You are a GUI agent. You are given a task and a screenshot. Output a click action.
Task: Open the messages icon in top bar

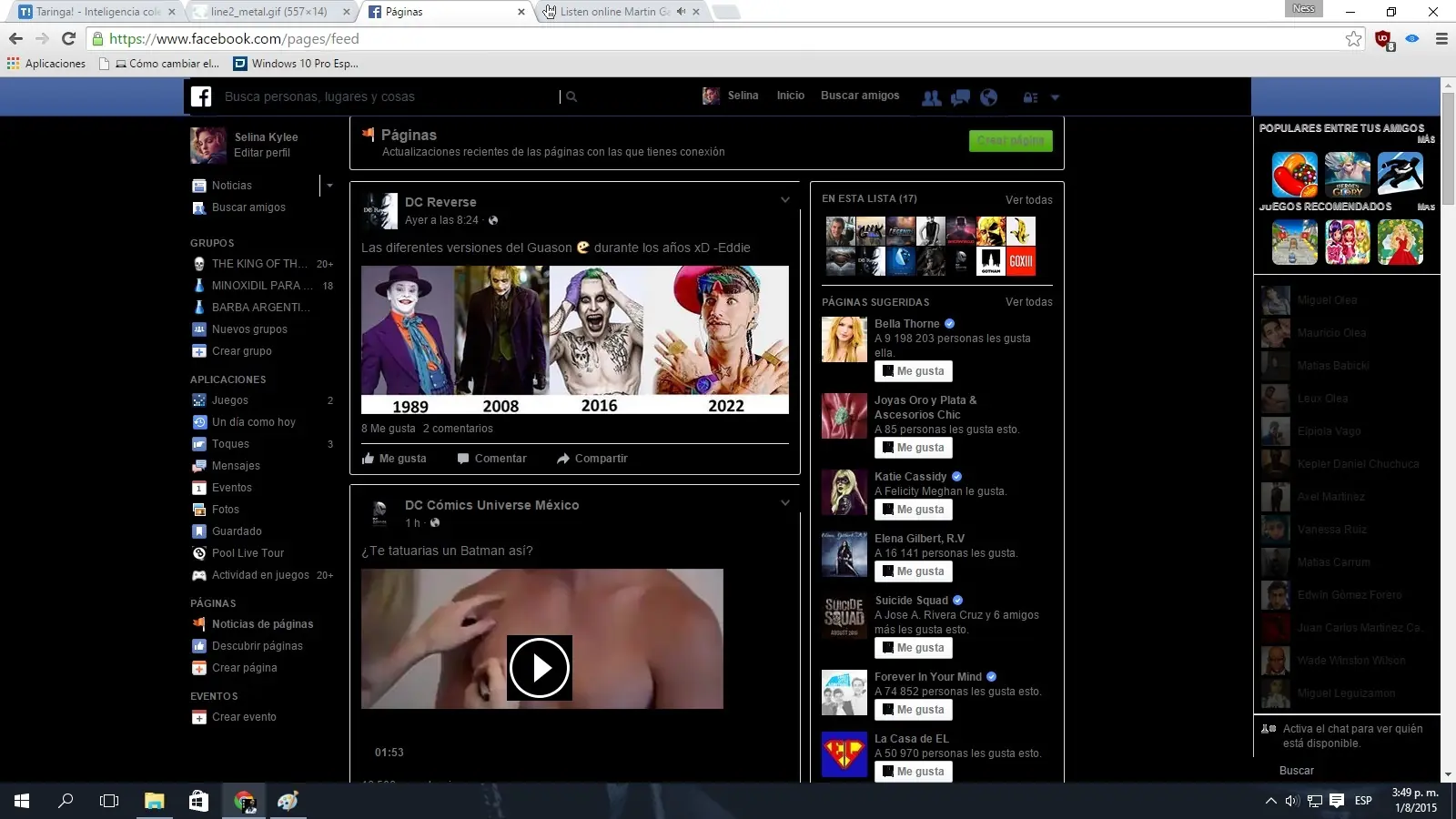tap(960, 97)
